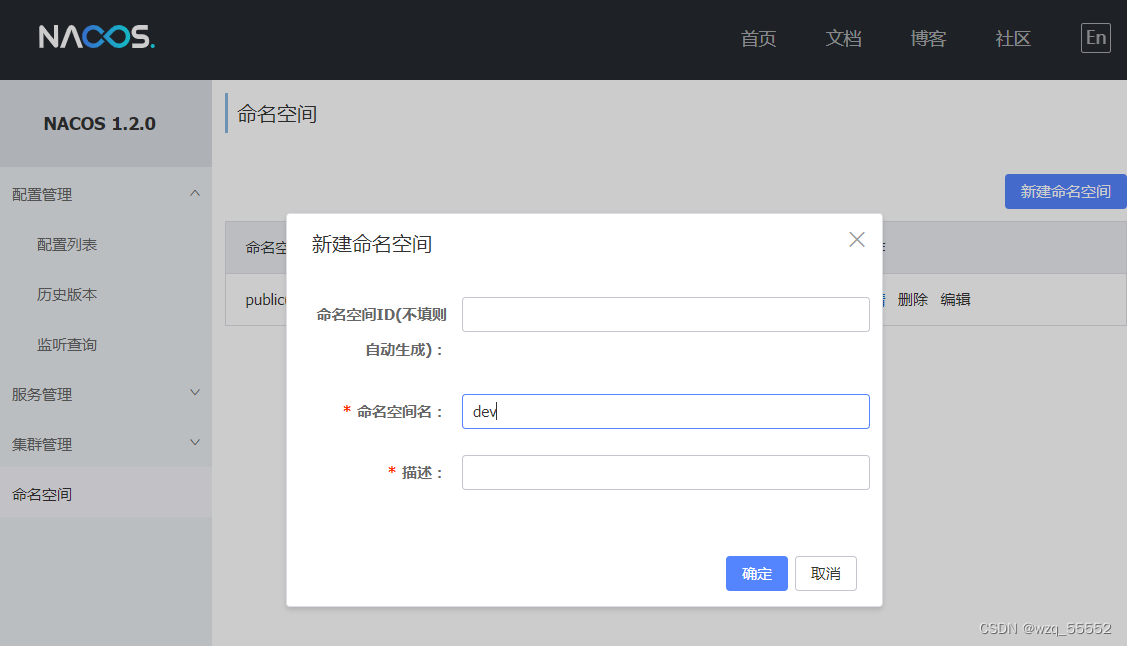Click the 命名空间名 field containing dev
The image size is (1127, 646).
666,411
